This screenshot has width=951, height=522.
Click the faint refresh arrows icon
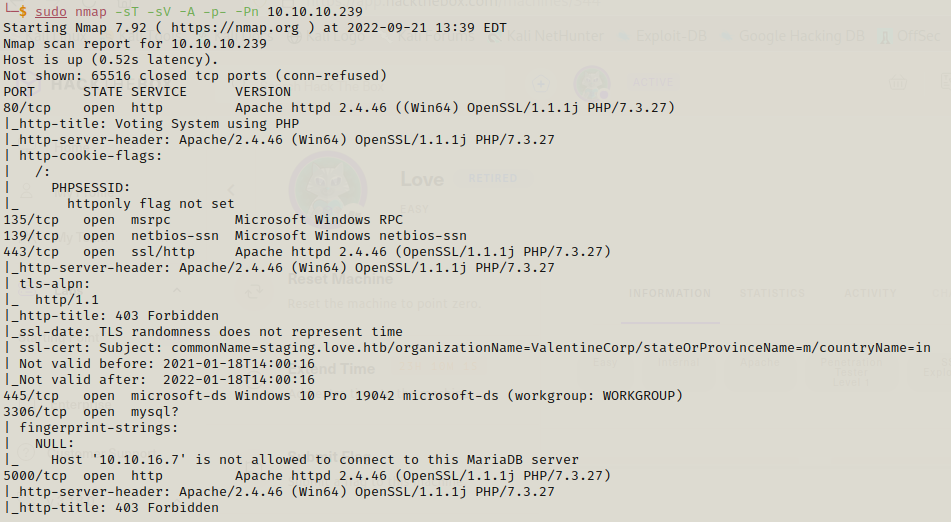[x=254, y=292]
